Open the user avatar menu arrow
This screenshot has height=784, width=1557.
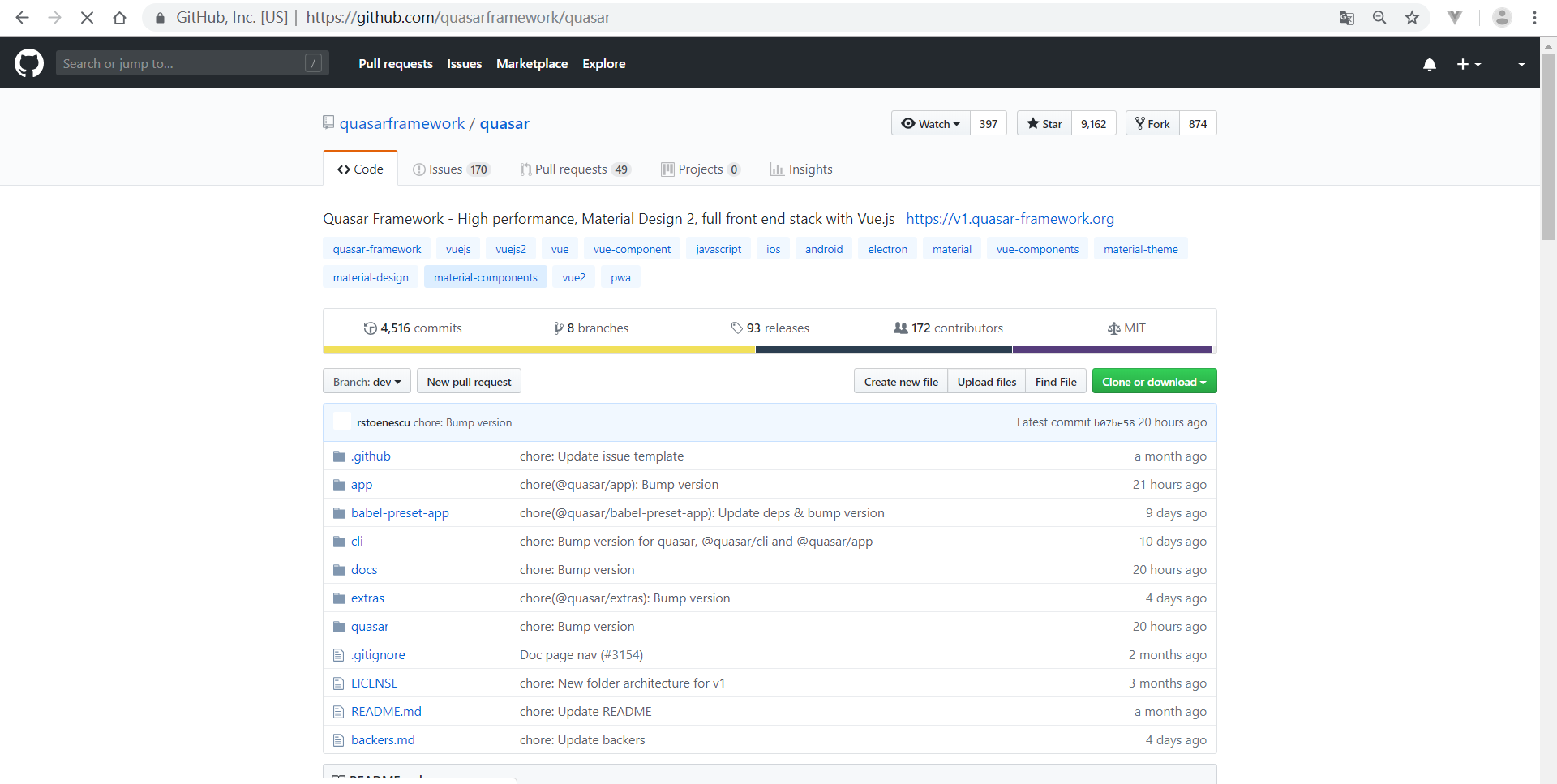click(x=1521, y=64)
